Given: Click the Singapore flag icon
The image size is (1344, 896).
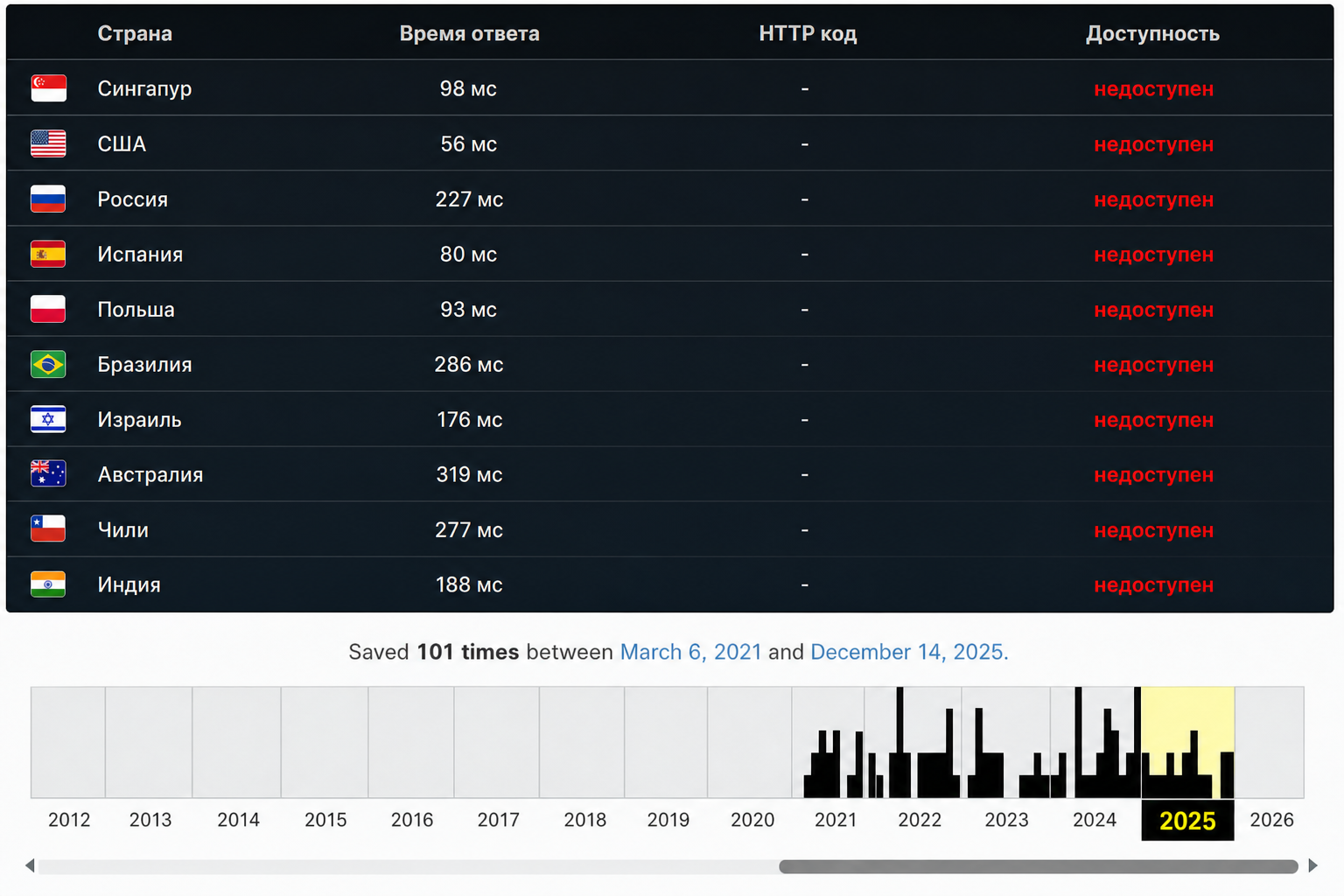Looking at the screenshot, I should point(48,88).
